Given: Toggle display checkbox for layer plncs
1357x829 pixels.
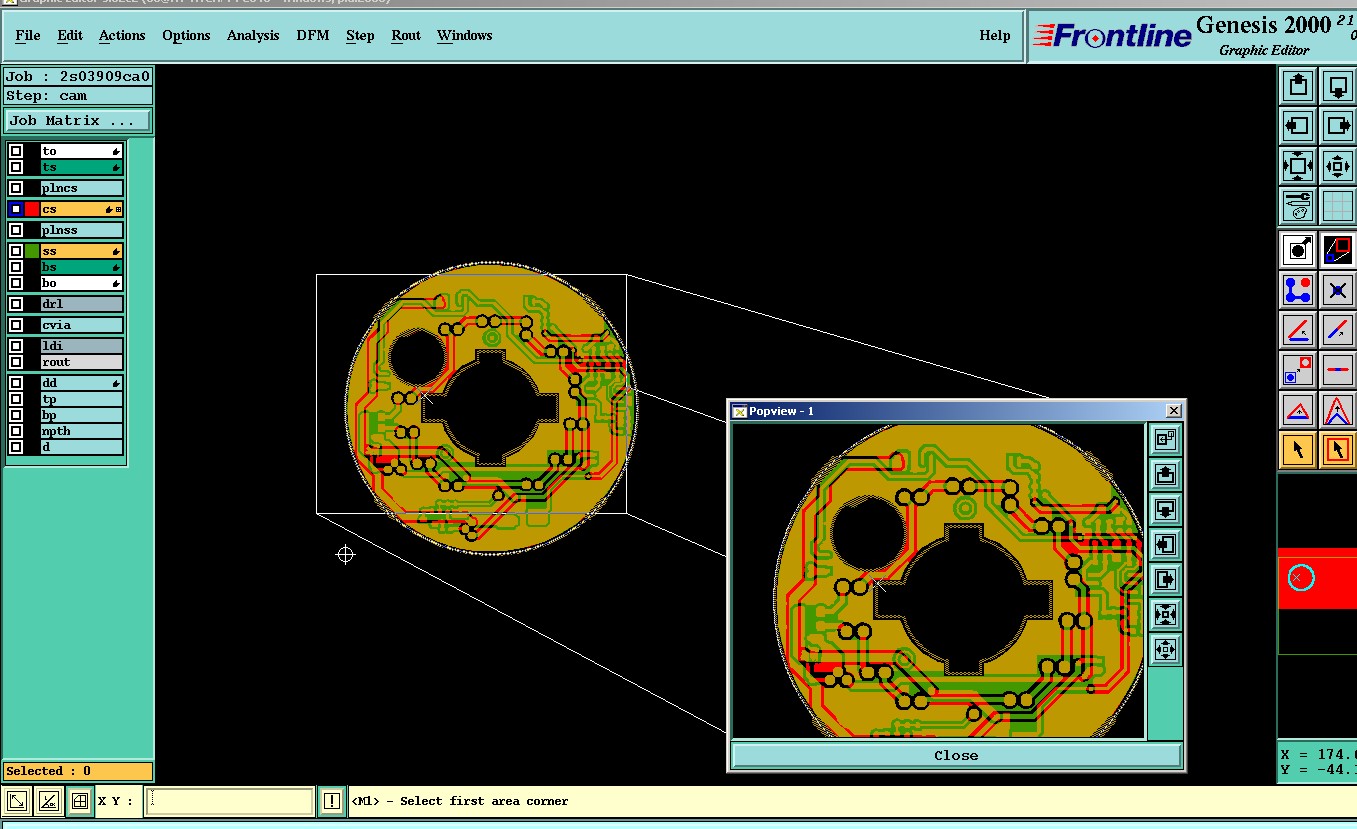Looking at the screenshot, I should tap(16, 188).
